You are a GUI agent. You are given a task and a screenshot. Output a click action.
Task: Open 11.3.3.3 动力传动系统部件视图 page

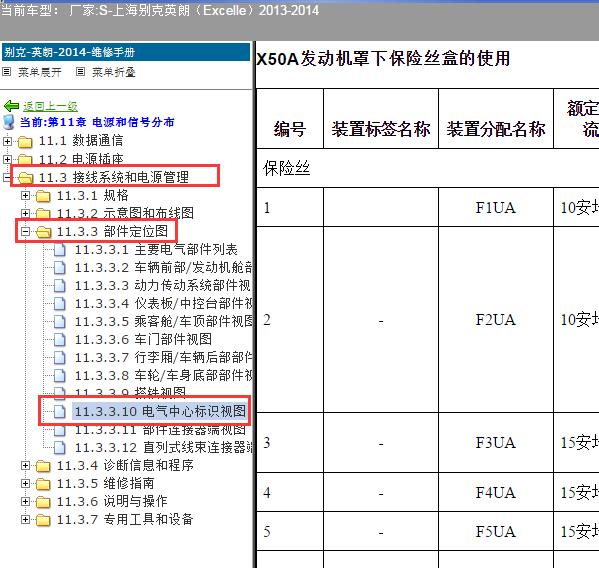[x=163, y=286]
